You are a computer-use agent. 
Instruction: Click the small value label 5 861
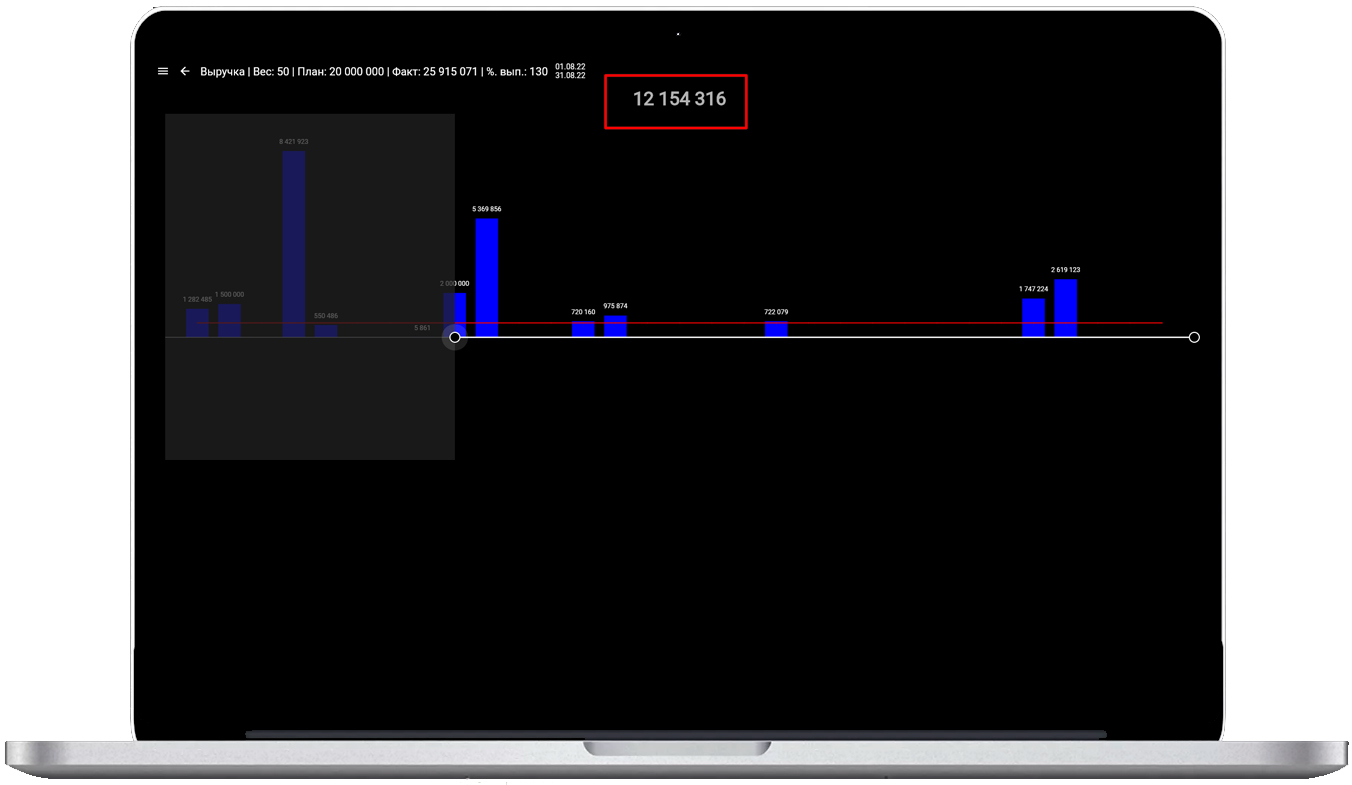(422, 328)
